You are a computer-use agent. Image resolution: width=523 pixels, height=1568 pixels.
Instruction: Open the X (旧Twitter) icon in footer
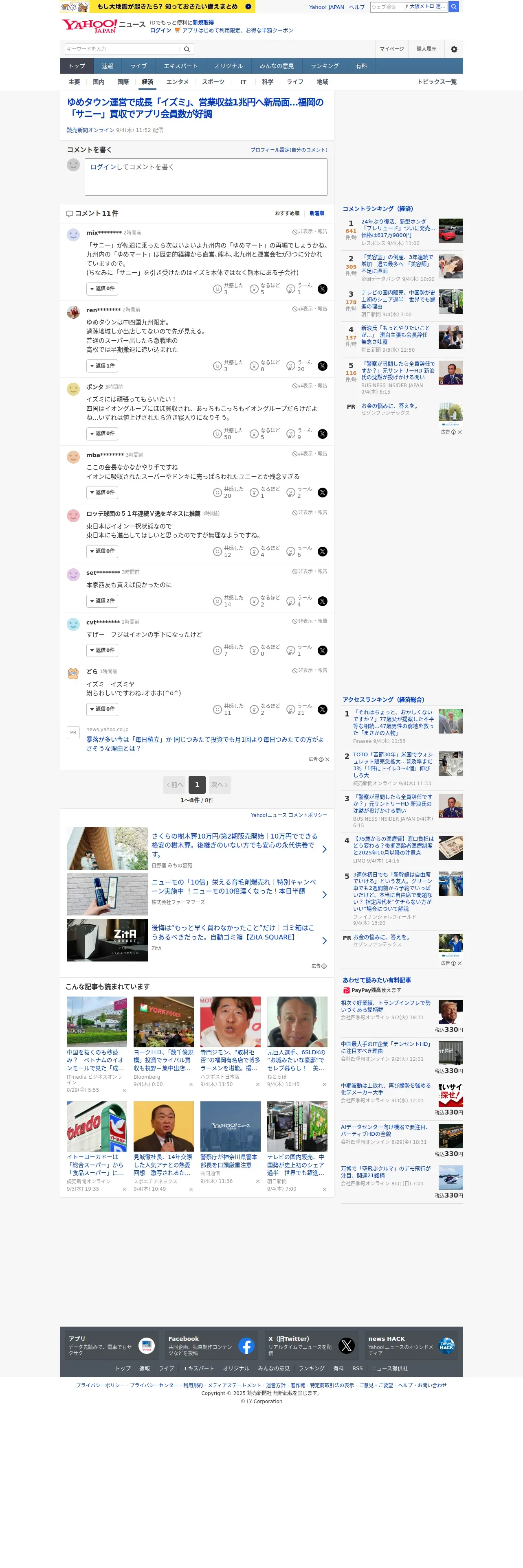coord(347,1346)
